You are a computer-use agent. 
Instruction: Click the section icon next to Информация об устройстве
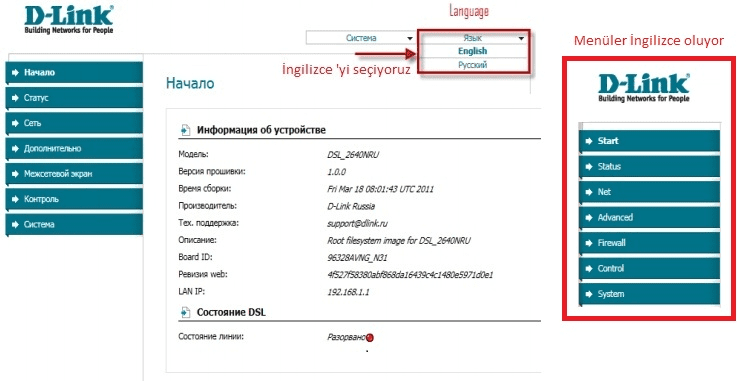[x=185, y=130]
